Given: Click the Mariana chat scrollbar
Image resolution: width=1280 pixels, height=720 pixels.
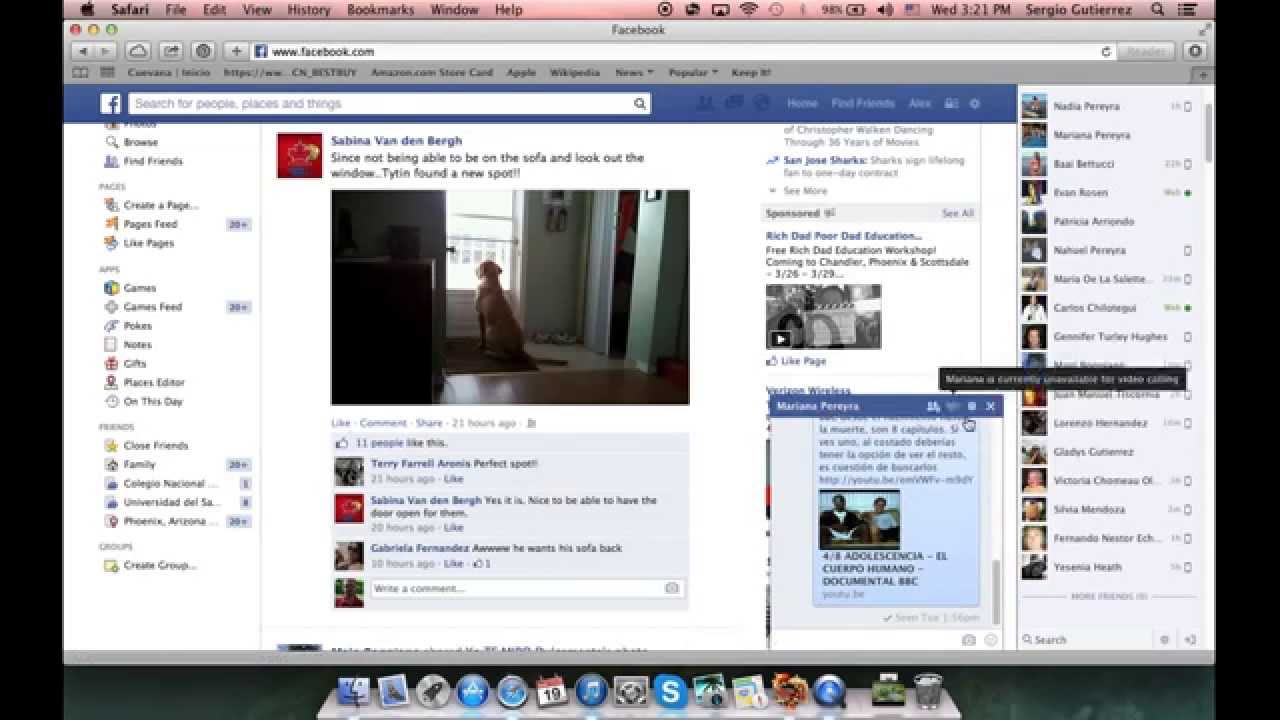Looking at the screenshot, I should pos(996,592).
